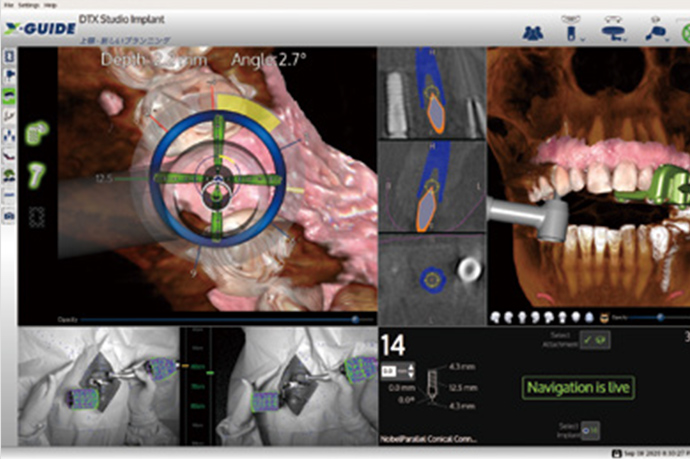
Task: Expand the dropdown under the top toolbar jaw icon
Action: [581, 40]
